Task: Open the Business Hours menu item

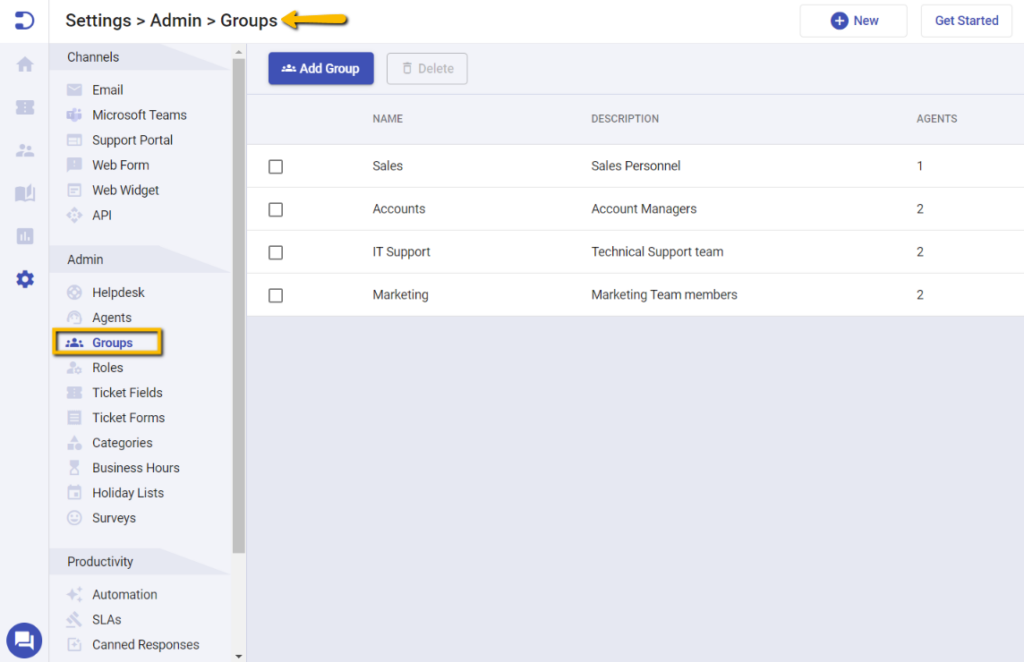Action: [136, 467]
